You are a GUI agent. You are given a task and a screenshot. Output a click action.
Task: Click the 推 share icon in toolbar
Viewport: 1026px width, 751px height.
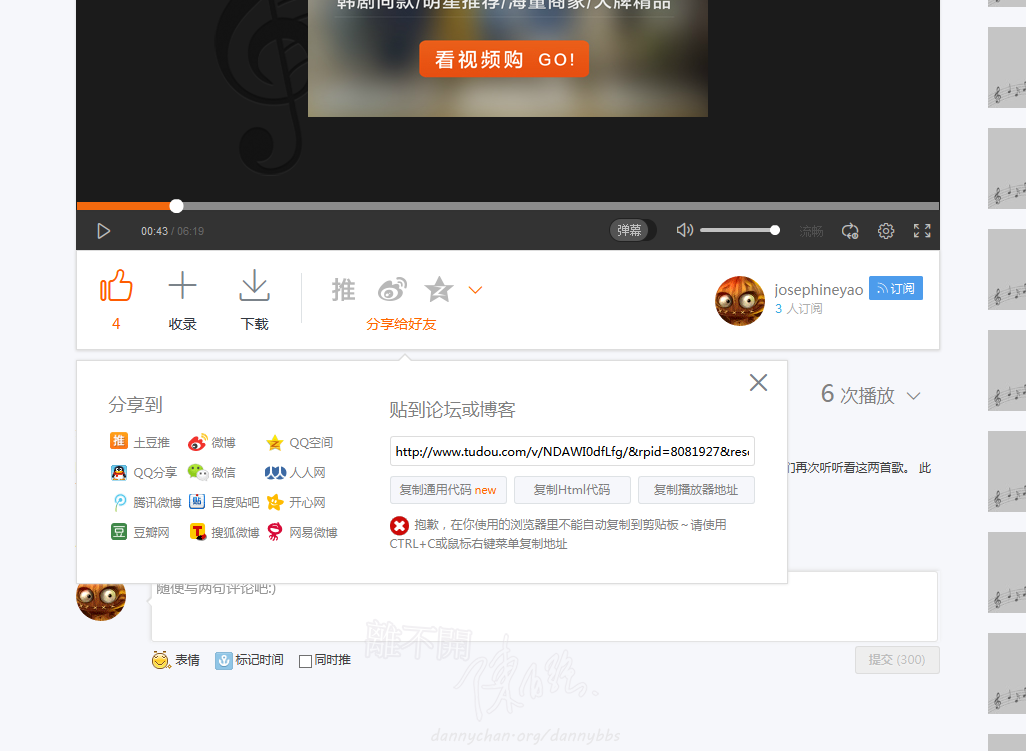pyautogui.click(x=344, y=289)
